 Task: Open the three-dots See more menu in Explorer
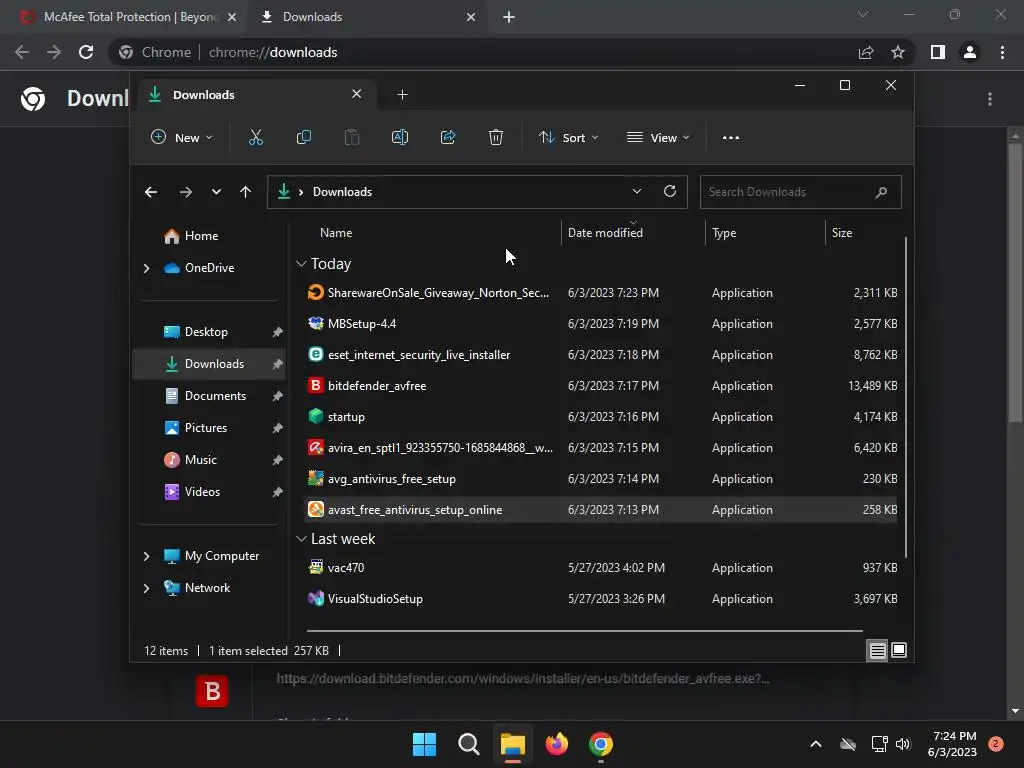point(731,138)
